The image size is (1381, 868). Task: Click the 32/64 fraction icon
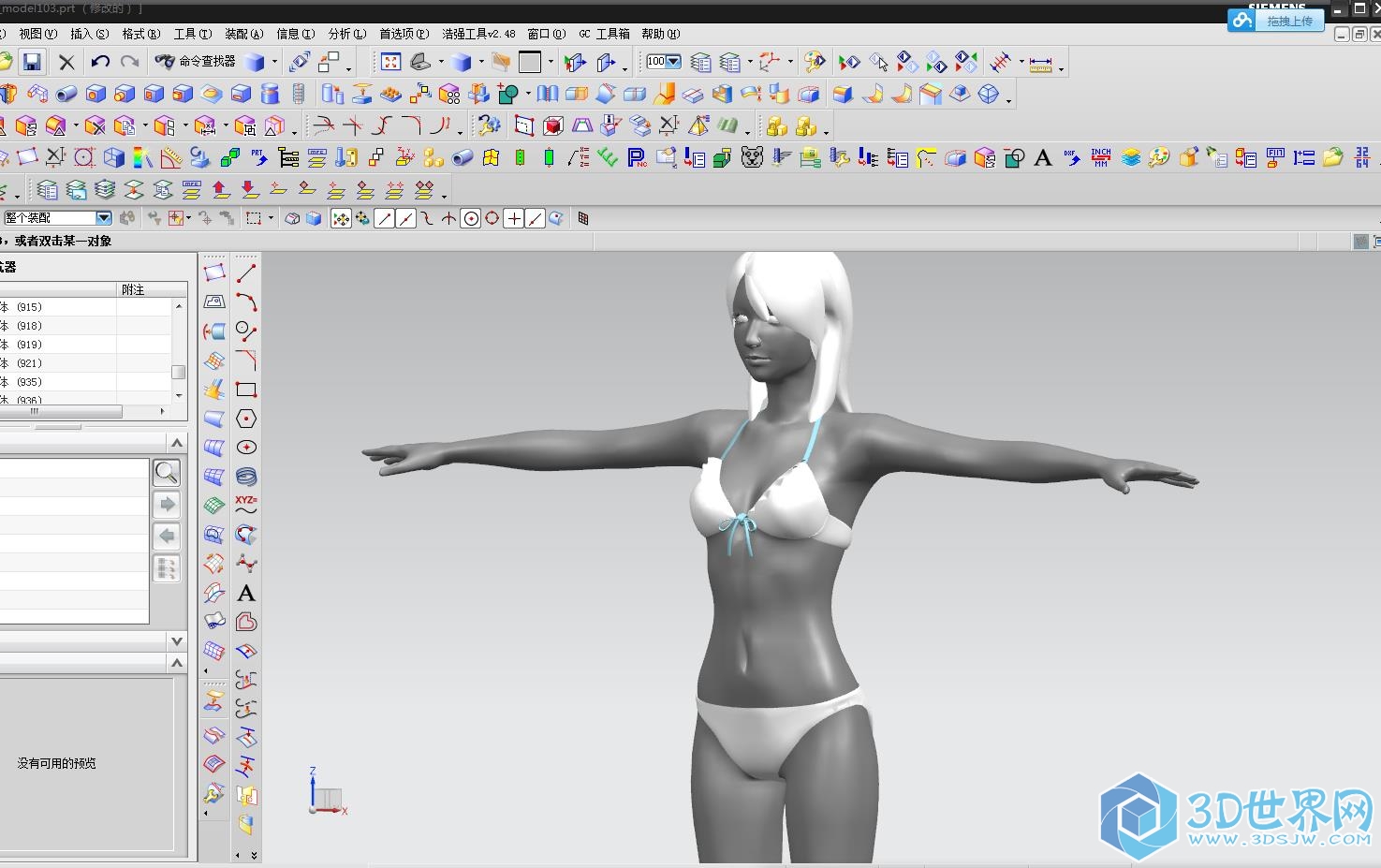tap(1361, 157)
